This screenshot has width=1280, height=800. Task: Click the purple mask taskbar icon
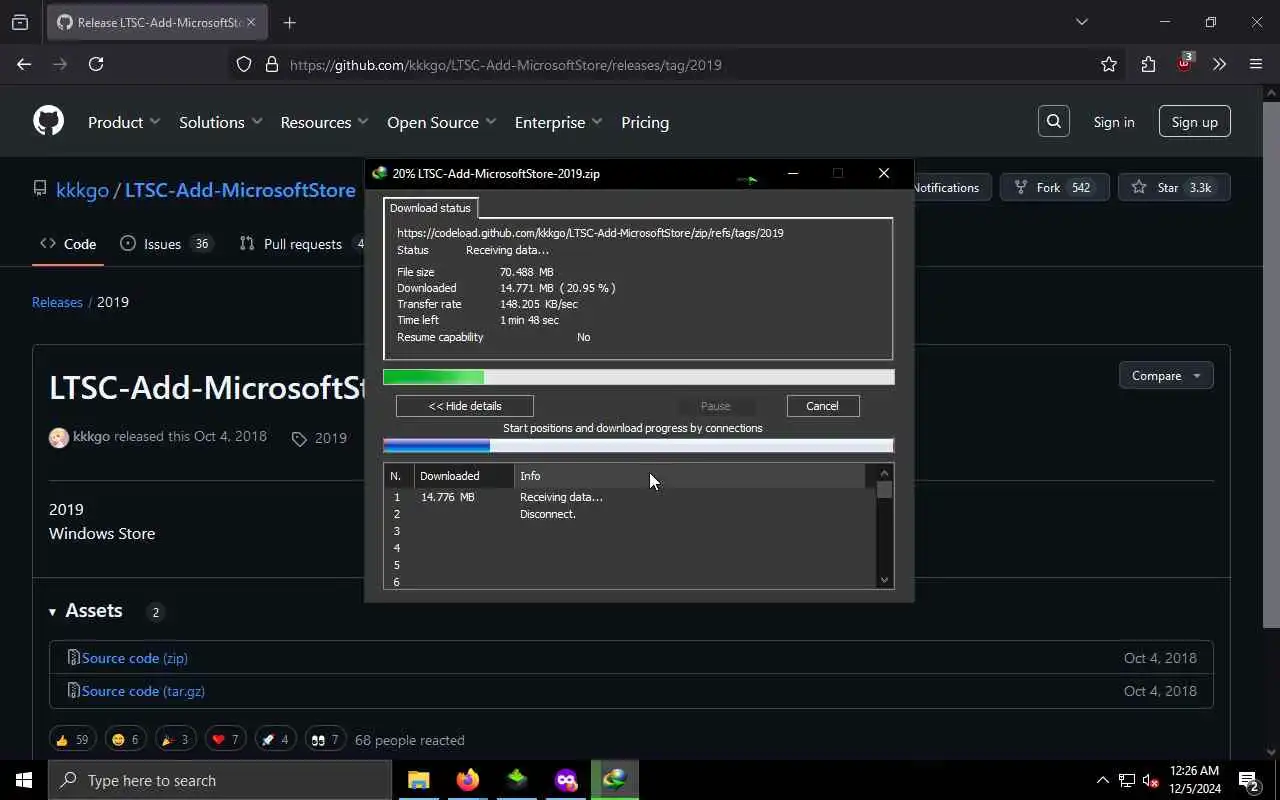tap(566, 780)
